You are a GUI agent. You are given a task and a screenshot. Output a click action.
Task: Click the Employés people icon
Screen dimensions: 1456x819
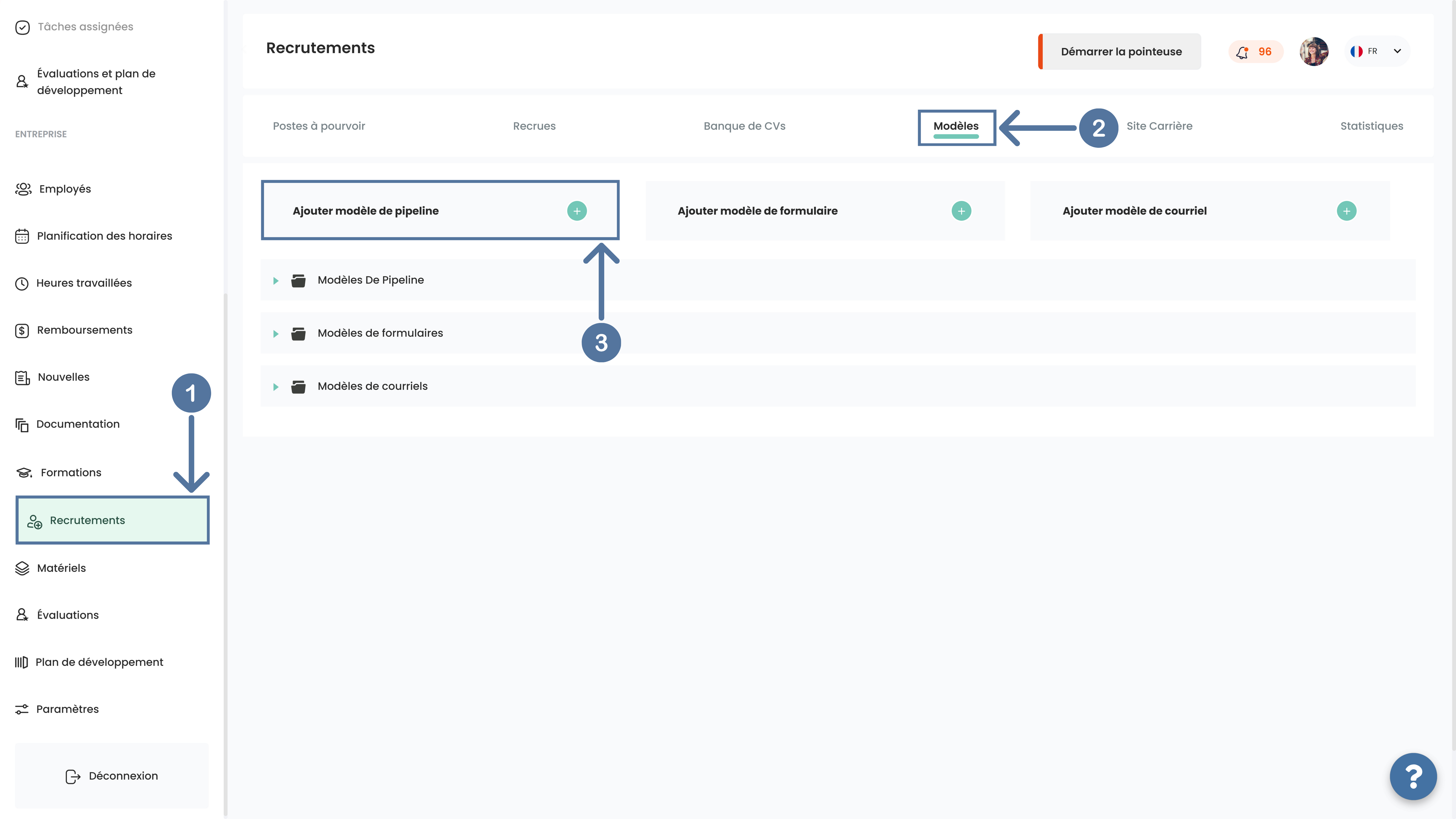pos(23,189)
